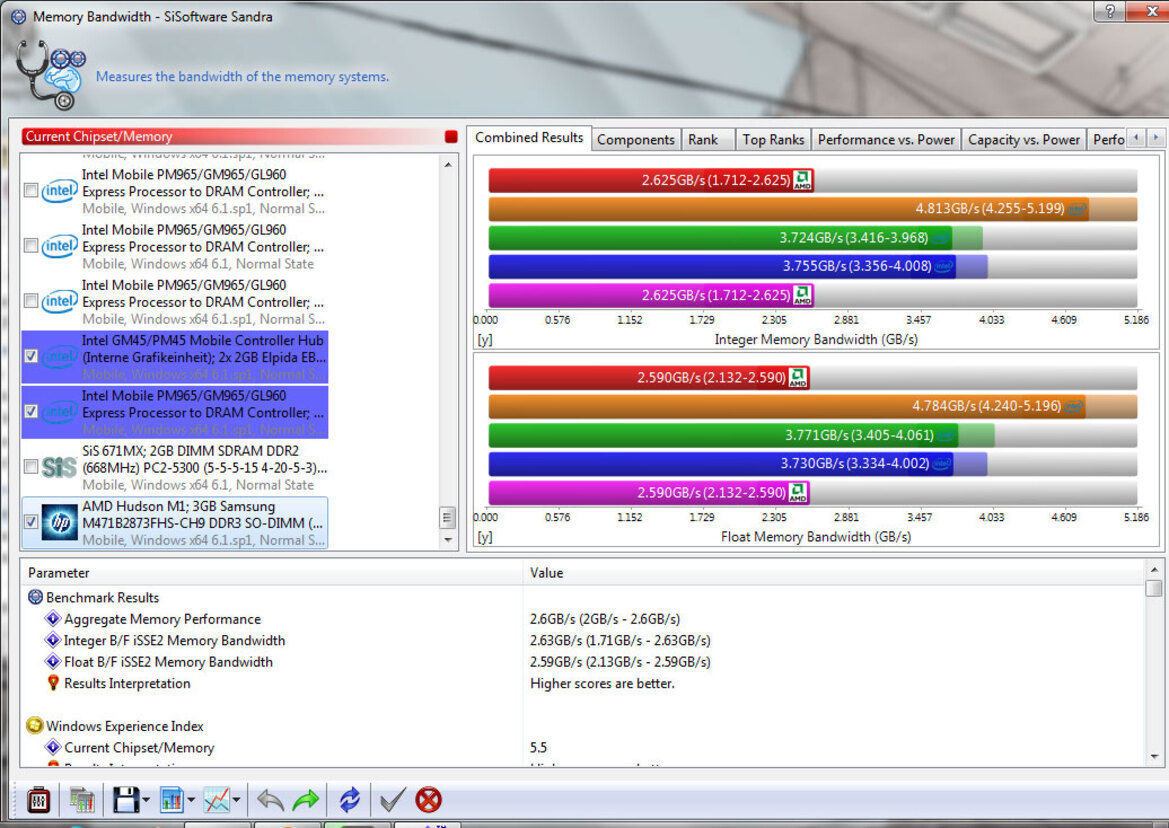
Task: Check the SiS 671MX checkbox
Action: (31, 467)
